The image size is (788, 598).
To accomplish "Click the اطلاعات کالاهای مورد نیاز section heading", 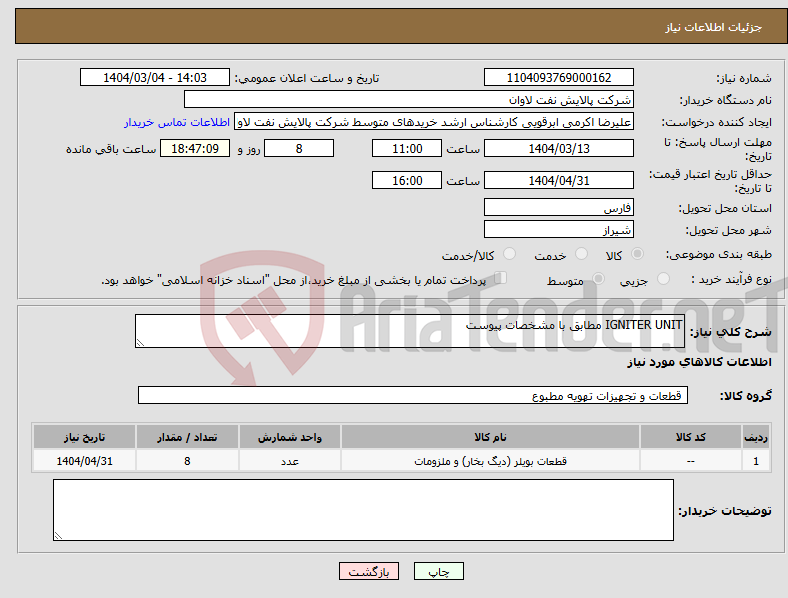I will 699,362.
